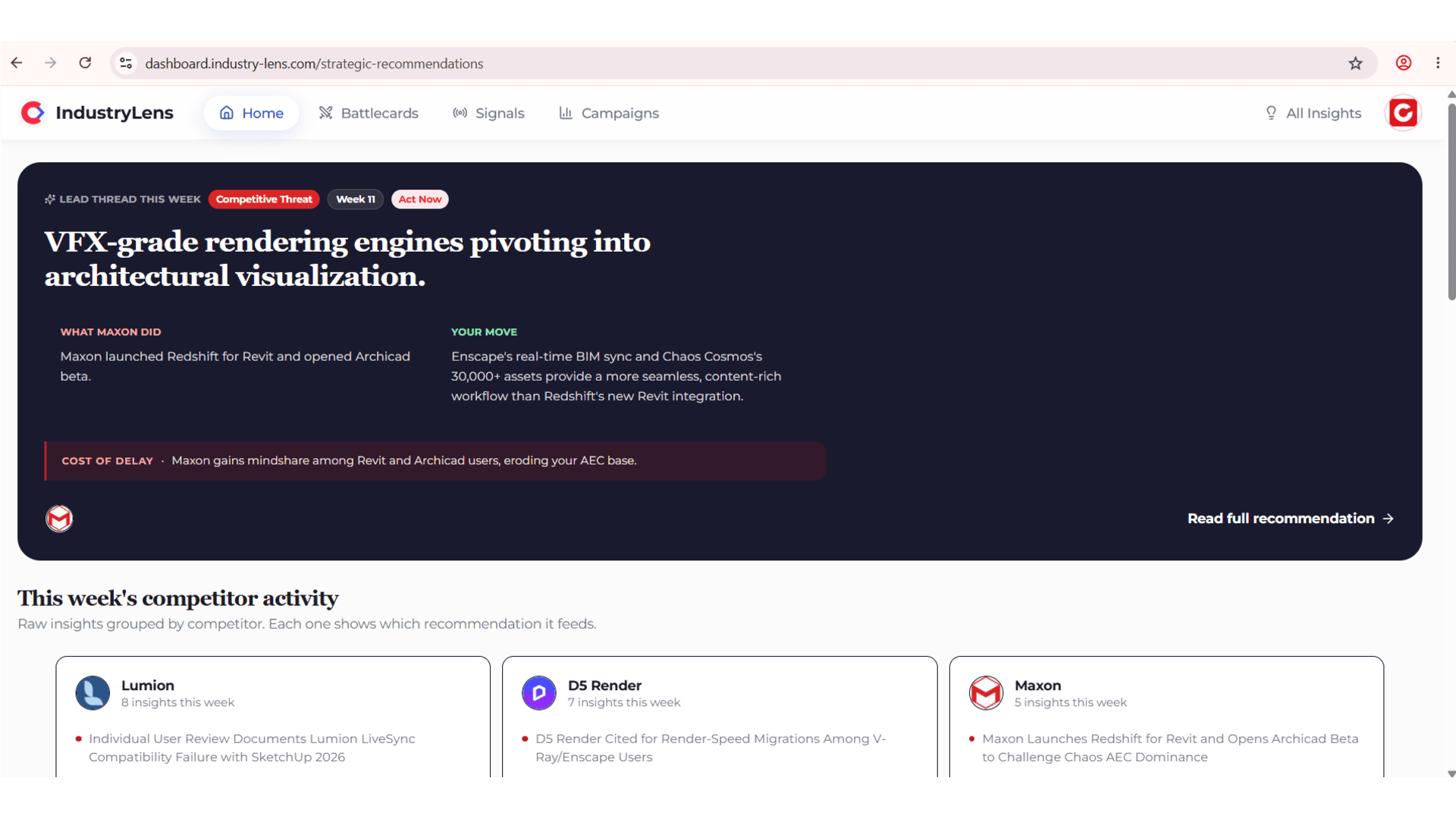Click the page vertical scrollbar thumb
The width and height of the screenshot is (1456, 819).
(x=1451, y=201)
